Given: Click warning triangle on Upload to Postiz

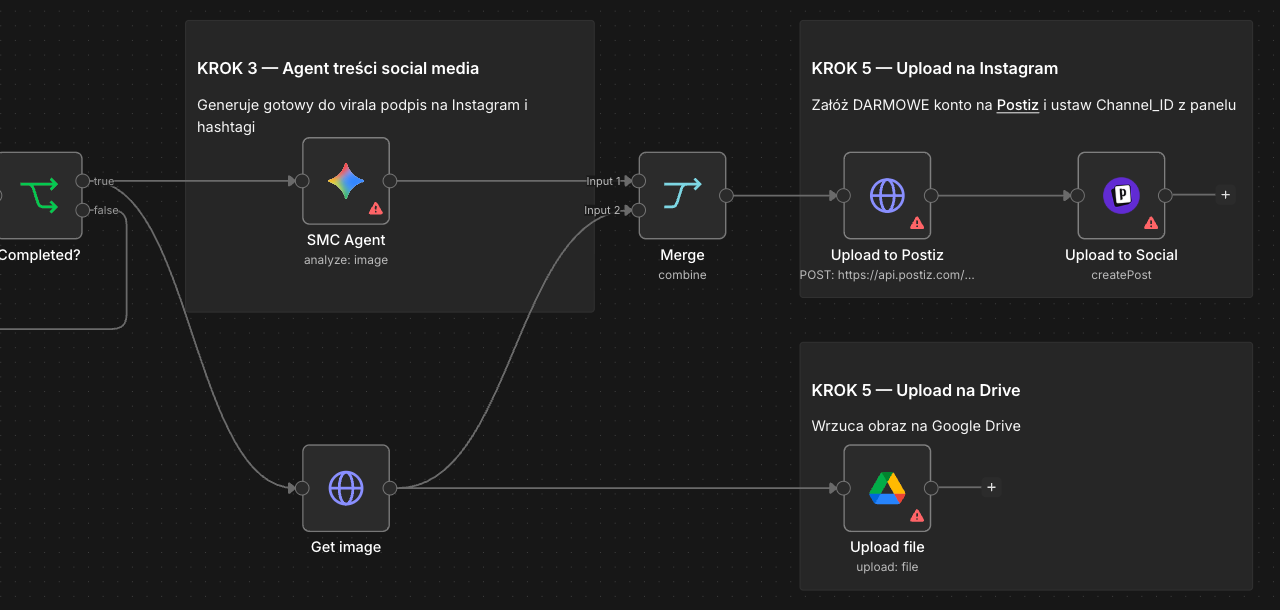Looking at the screenshot, I should point(917,223).
